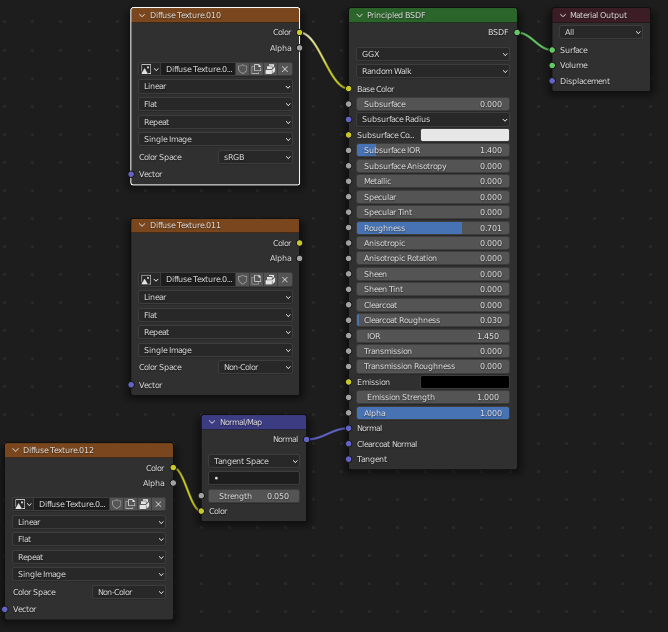Collapse the Diffuse Texture.010 node
The width and height of the screenshot is (668, 632).
(142, 15)
